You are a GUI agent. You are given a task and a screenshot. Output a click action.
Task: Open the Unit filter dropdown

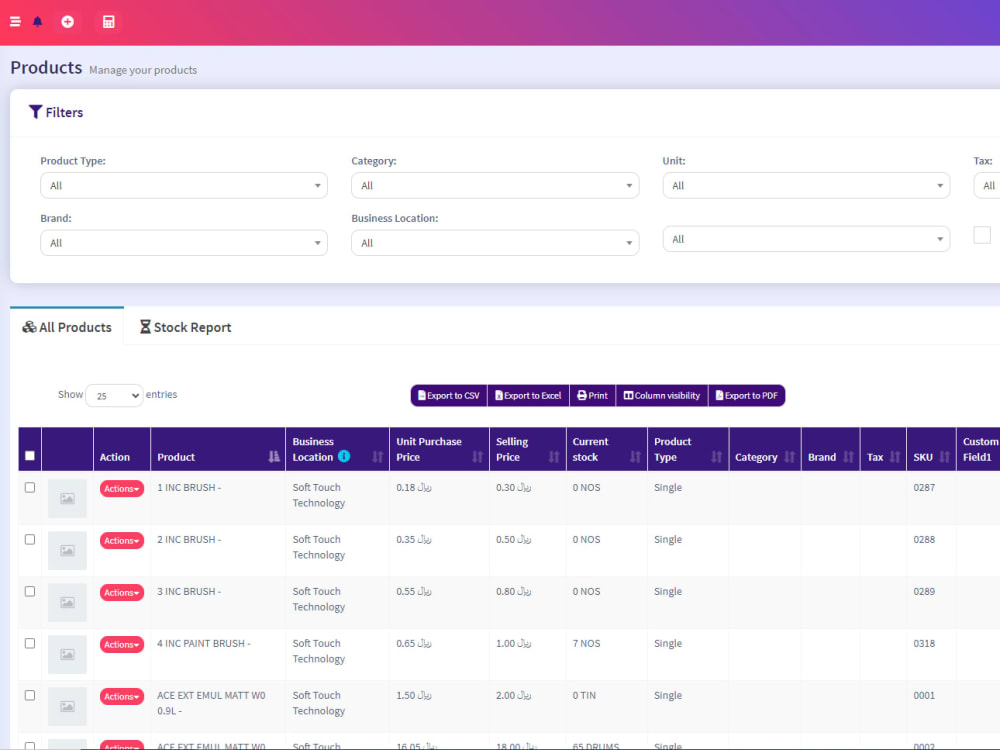(x=806, y=186)
